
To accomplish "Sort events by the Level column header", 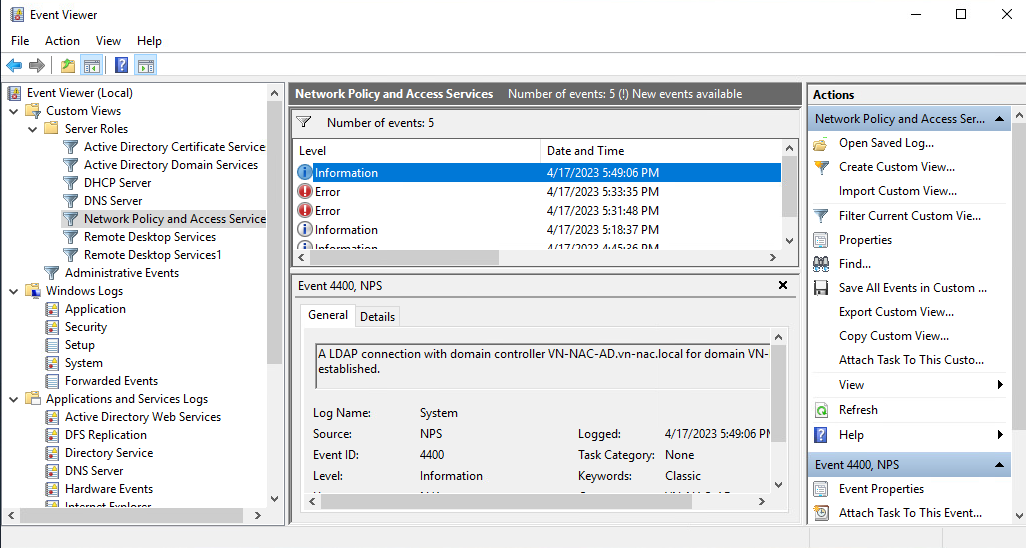I will [416, 151].
